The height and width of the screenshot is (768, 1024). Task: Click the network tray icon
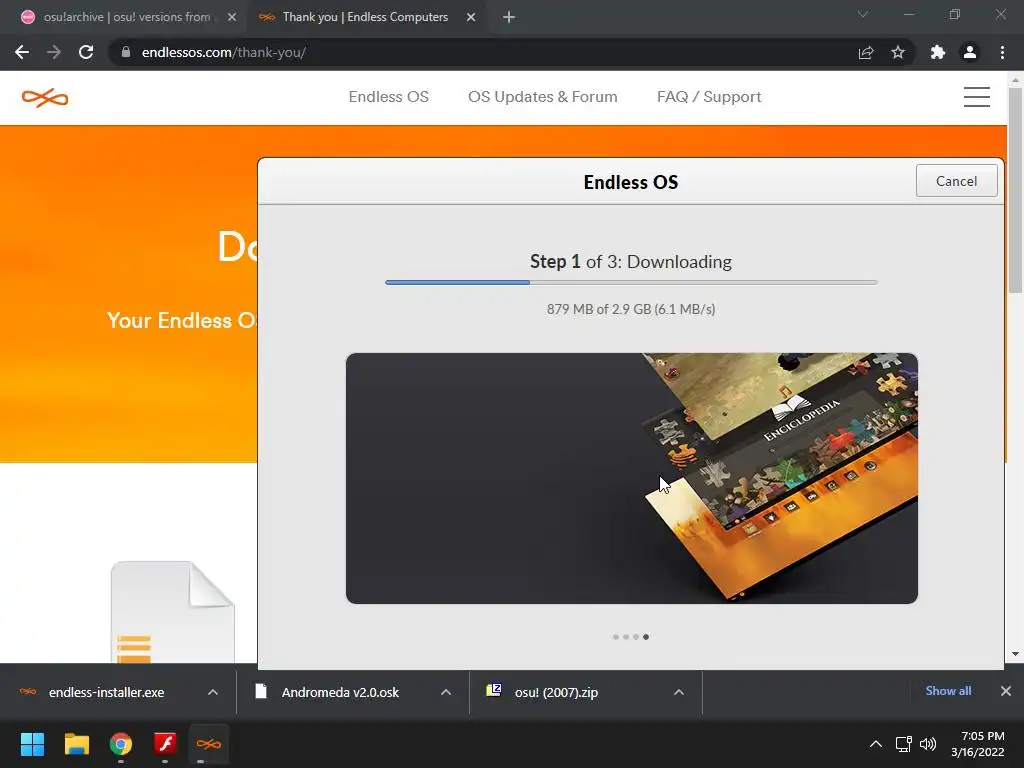[x=904, y=744]
